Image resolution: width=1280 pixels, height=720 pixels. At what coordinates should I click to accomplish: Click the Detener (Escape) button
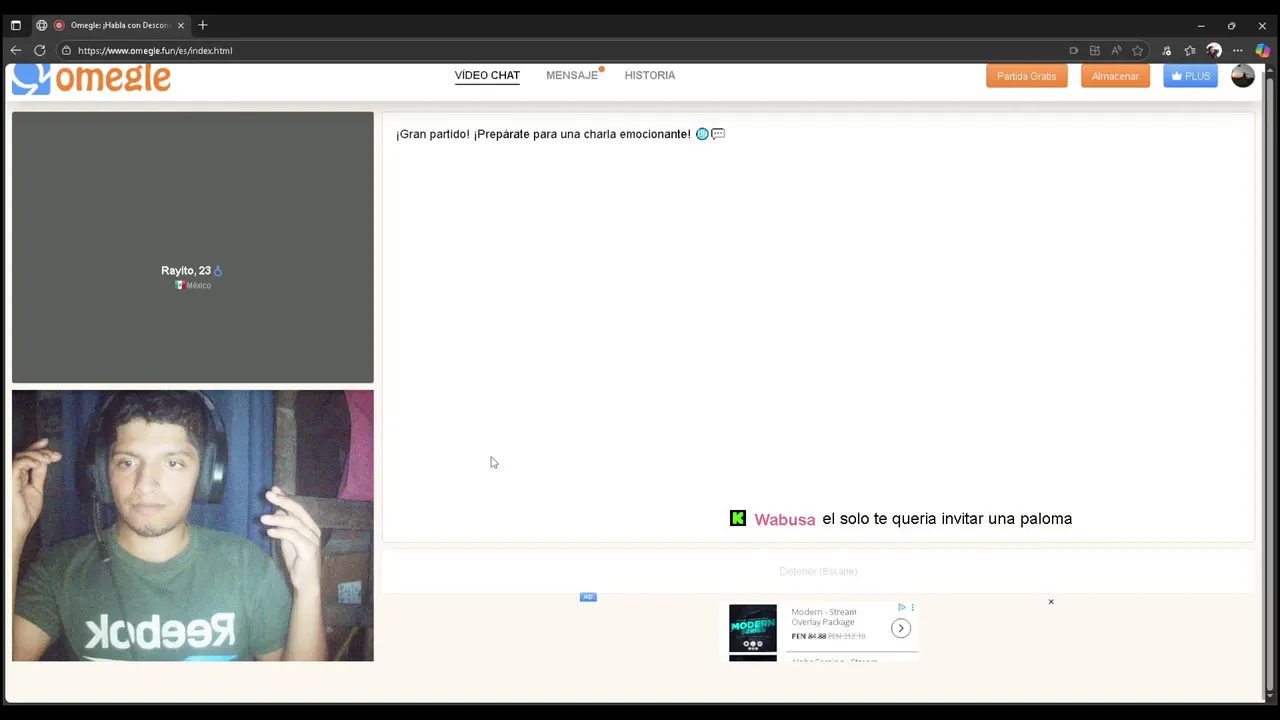(818, 571)
